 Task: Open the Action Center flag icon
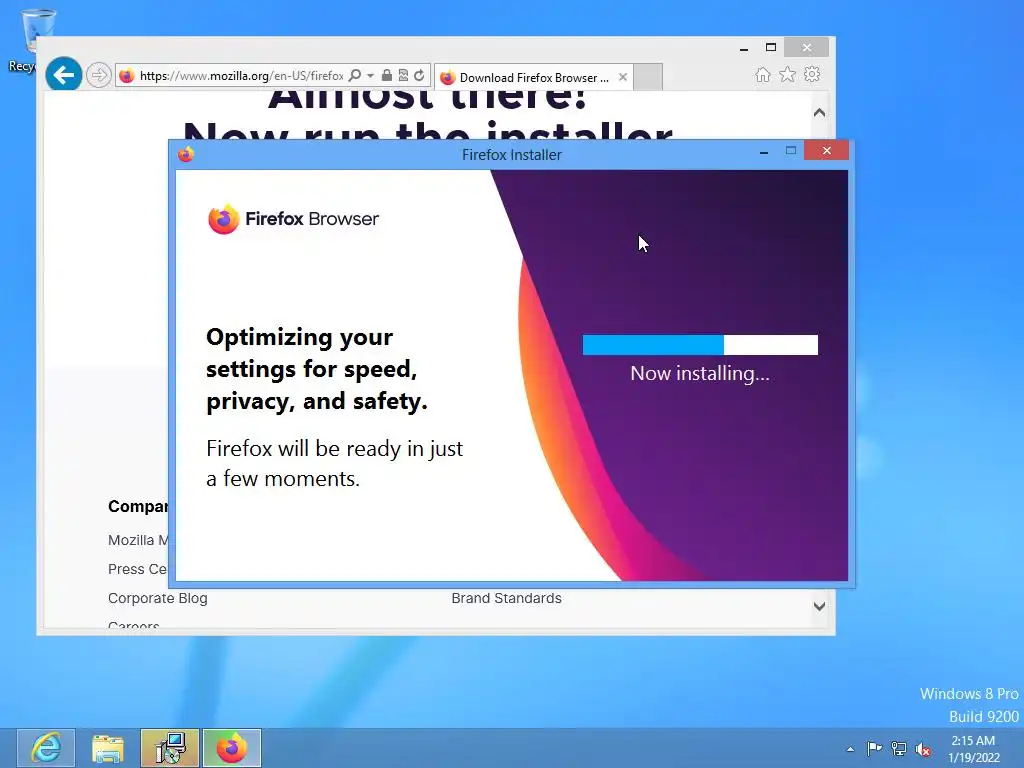tap(874, 748)
